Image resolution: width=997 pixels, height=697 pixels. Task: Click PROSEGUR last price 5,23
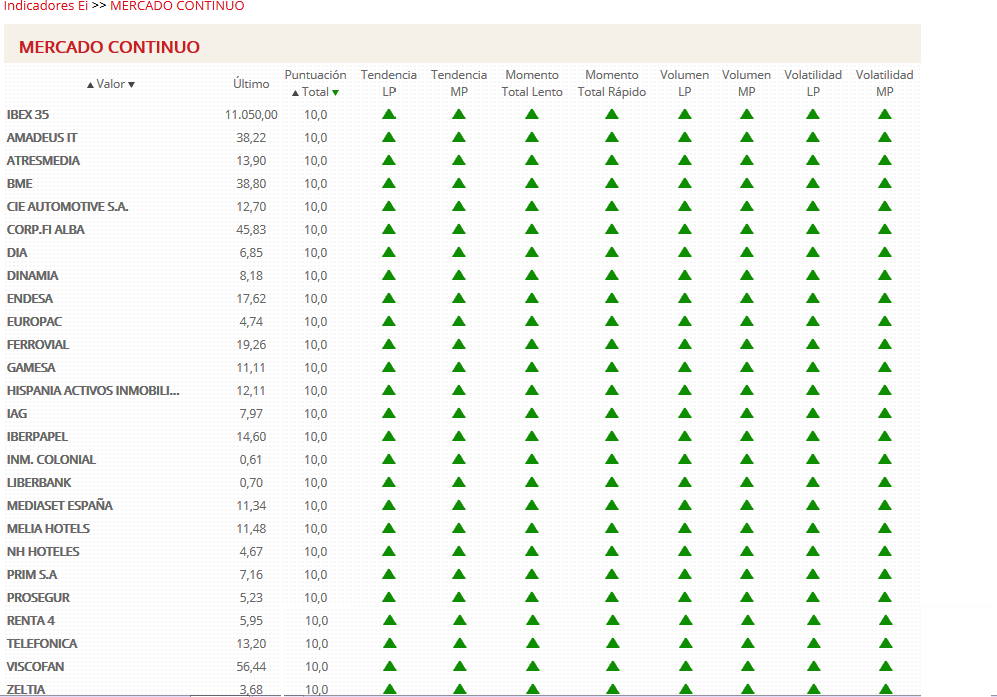[x=251, y=598]
